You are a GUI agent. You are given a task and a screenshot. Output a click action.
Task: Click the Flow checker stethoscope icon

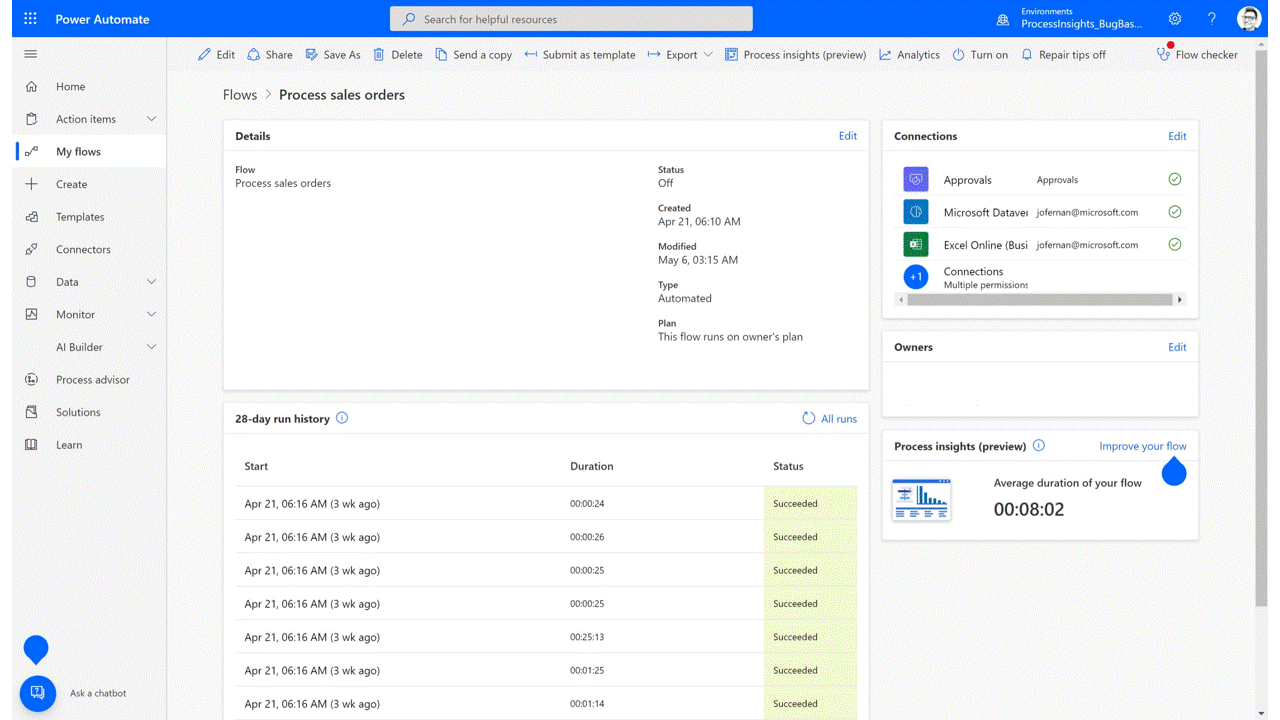pos(1163,55)
